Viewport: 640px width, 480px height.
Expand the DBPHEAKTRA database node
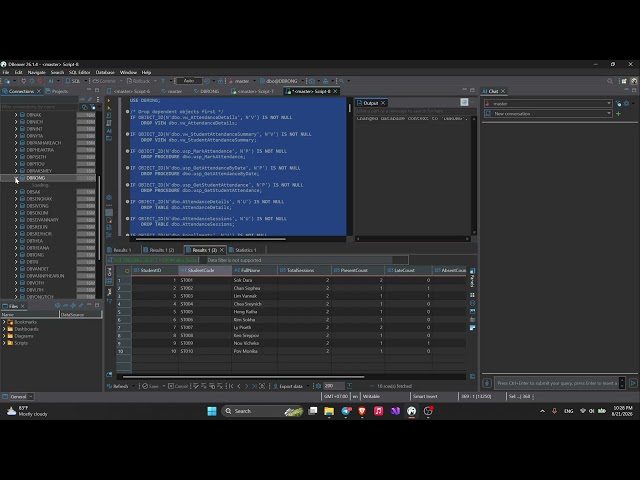point(16,150)
